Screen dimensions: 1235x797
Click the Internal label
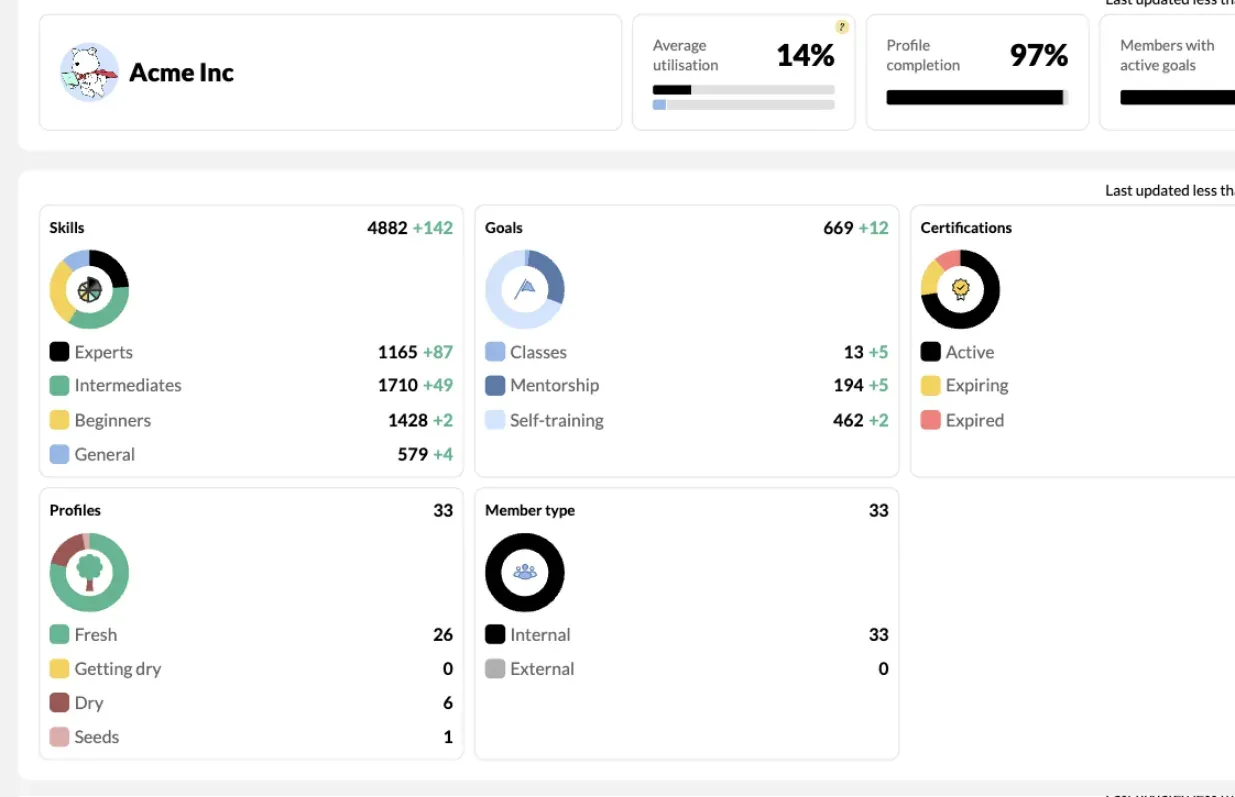point(540,634)
